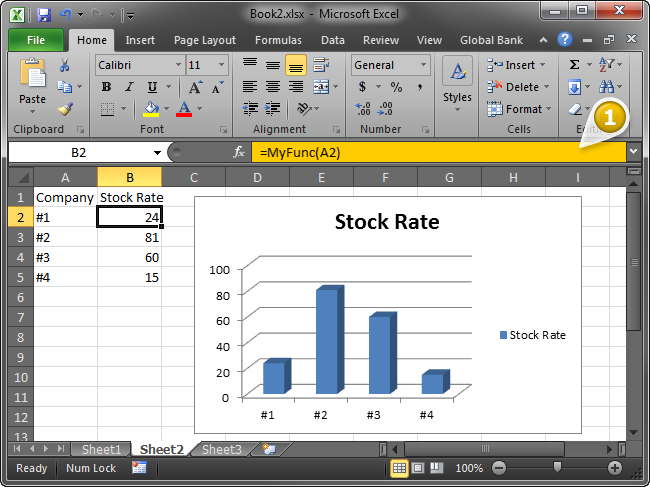The image size is (650, 487).
Task: Switch to the Page Layout tab
Action: pyautogui.click(x=205, y=40)
